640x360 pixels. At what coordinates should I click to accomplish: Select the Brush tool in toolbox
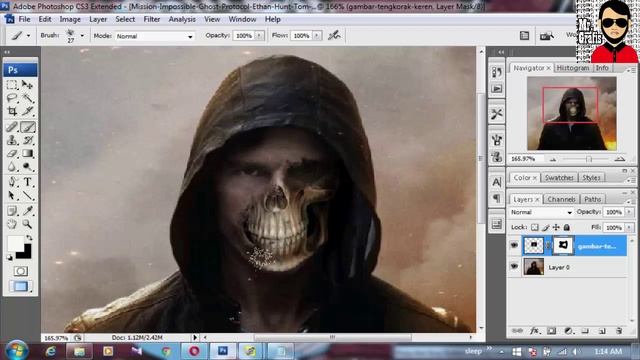tap(27, 127)
